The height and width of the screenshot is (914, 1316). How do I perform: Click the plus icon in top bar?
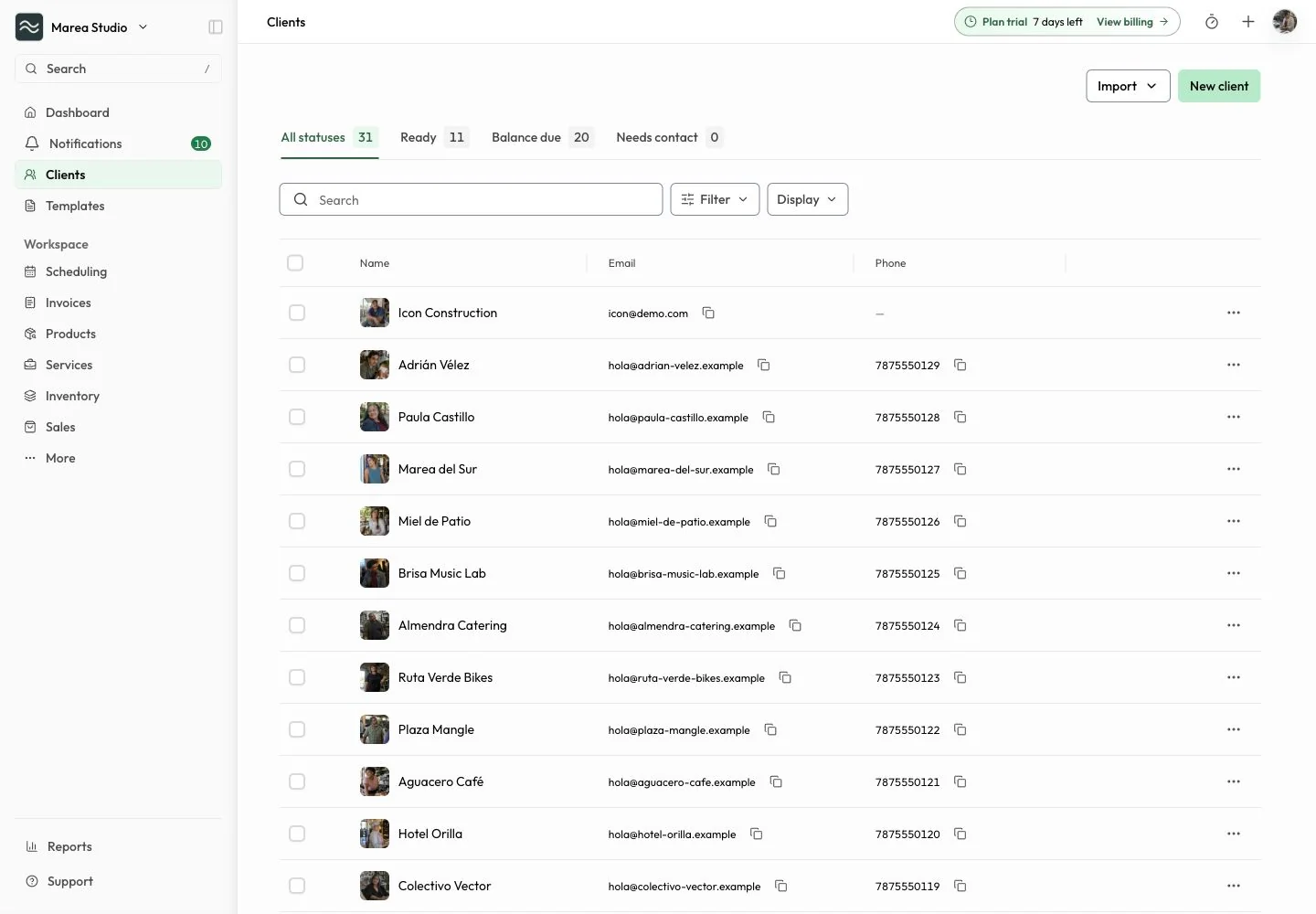pos(1248,22)
